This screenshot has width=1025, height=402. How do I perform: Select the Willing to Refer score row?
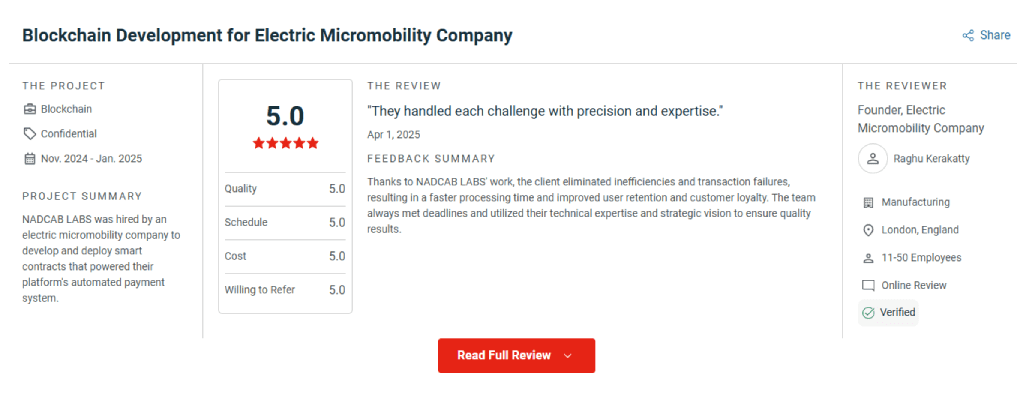coord(285,290)
